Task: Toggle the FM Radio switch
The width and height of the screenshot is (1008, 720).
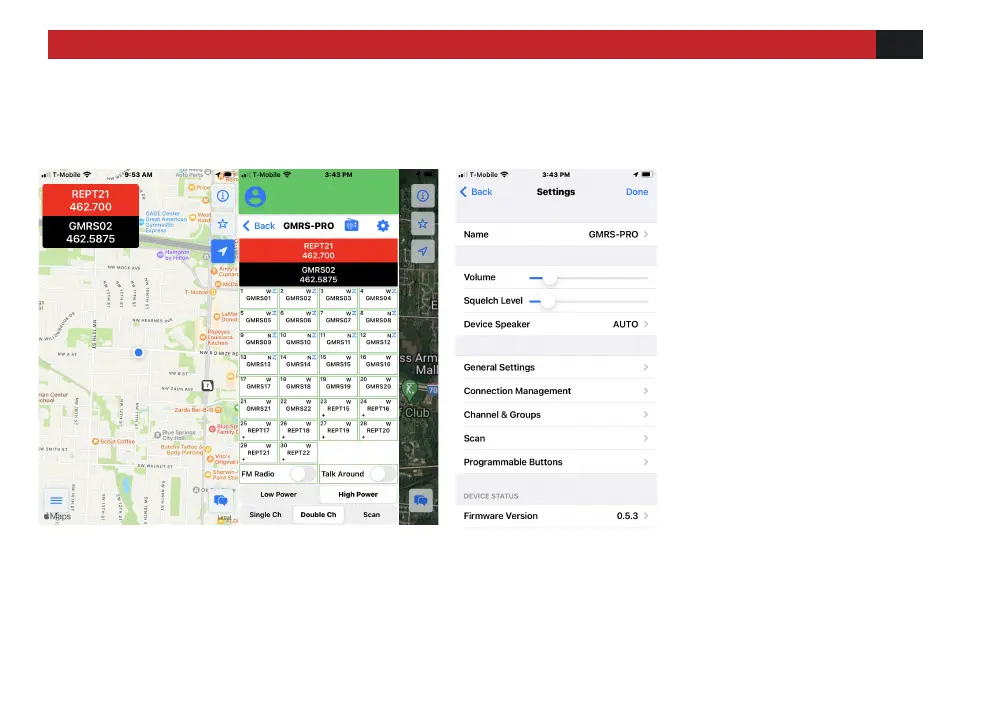Action: (x=303, y=474)
